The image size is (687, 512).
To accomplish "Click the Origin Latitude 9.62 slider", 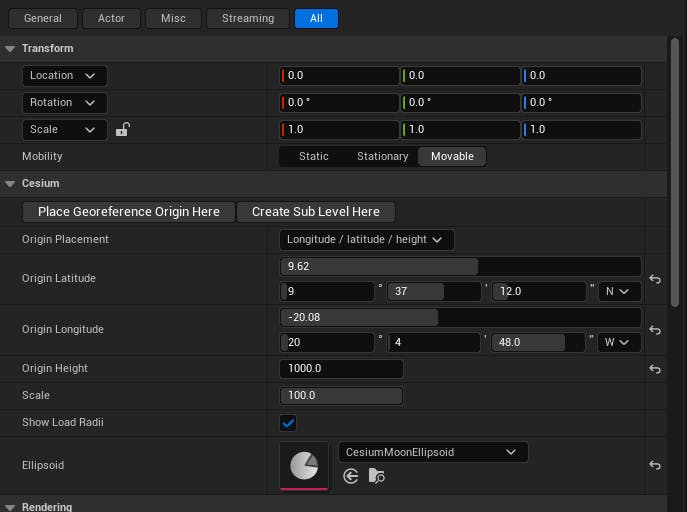I will (460, 266).
